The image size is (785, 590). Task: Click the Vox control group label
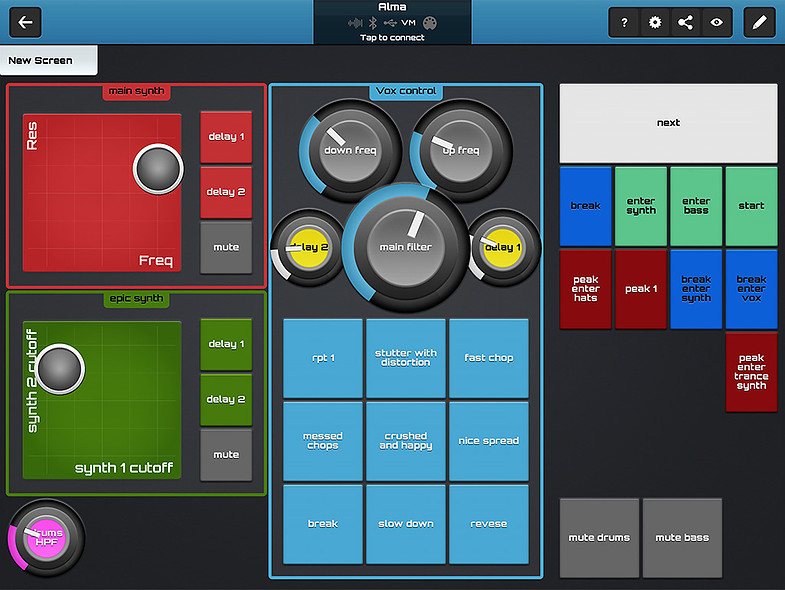[406, 91]
